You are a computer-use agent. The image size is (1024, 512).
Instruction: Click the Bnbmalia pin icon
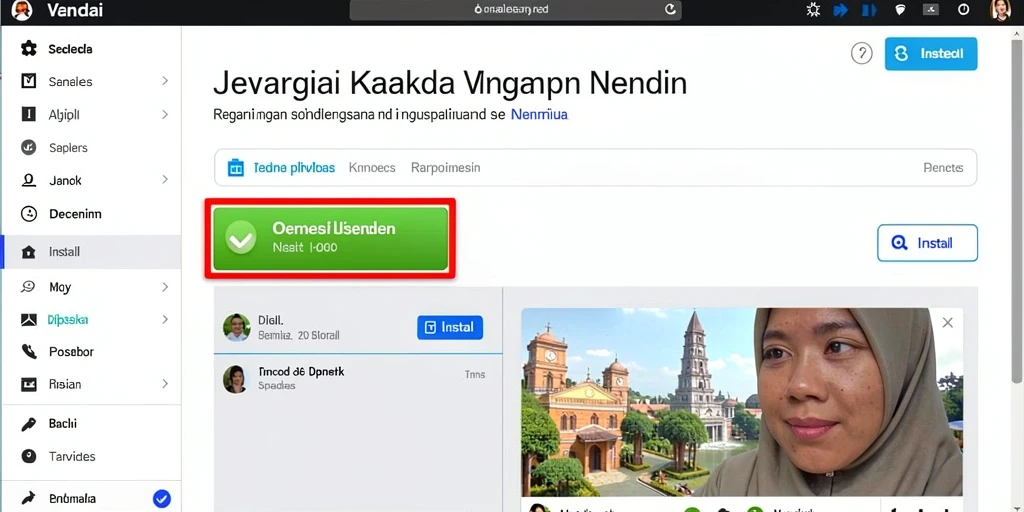tap(29, 499)
